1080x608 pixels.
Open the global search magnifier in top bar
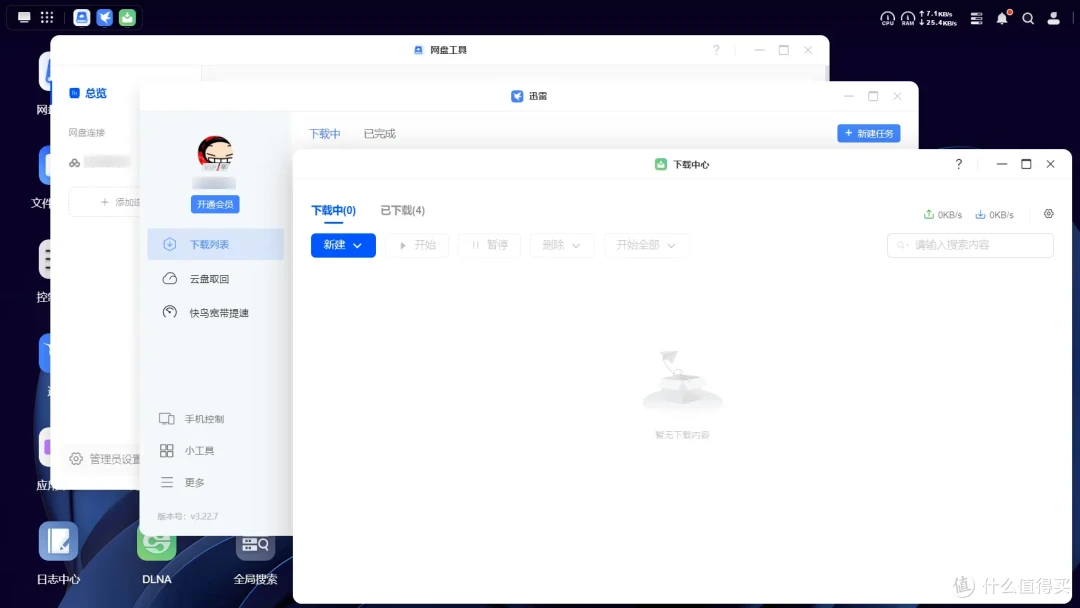1028,19
